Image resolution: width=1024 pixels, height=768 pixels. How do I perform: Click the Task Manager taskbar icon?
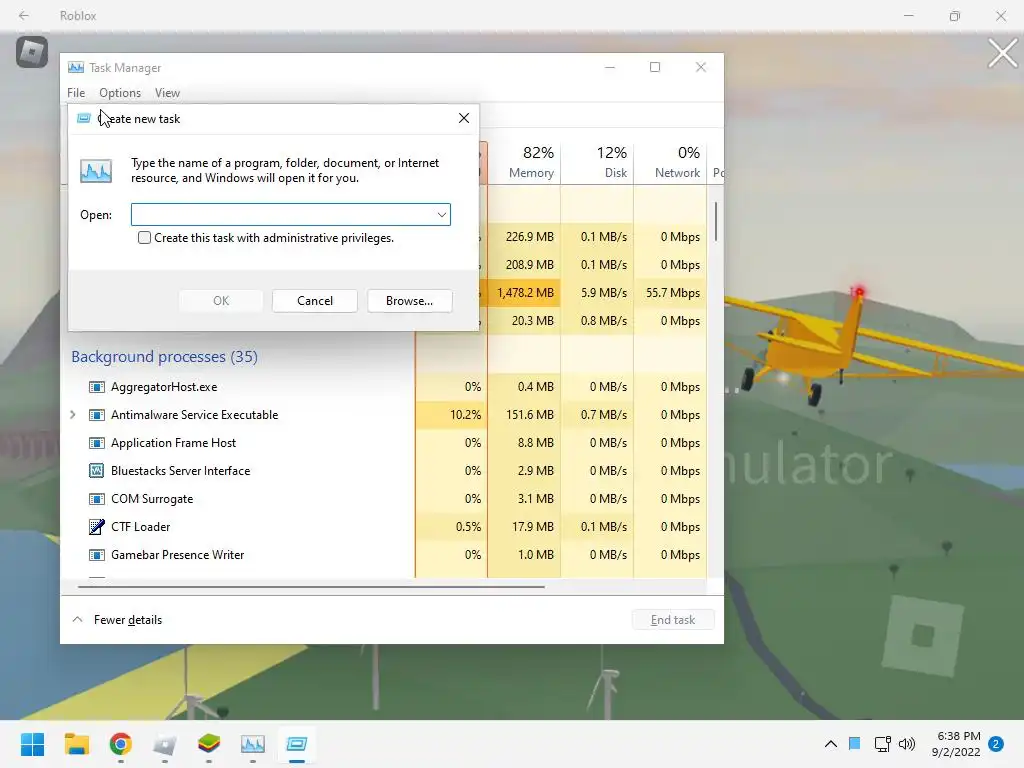(x=253, y=744)
